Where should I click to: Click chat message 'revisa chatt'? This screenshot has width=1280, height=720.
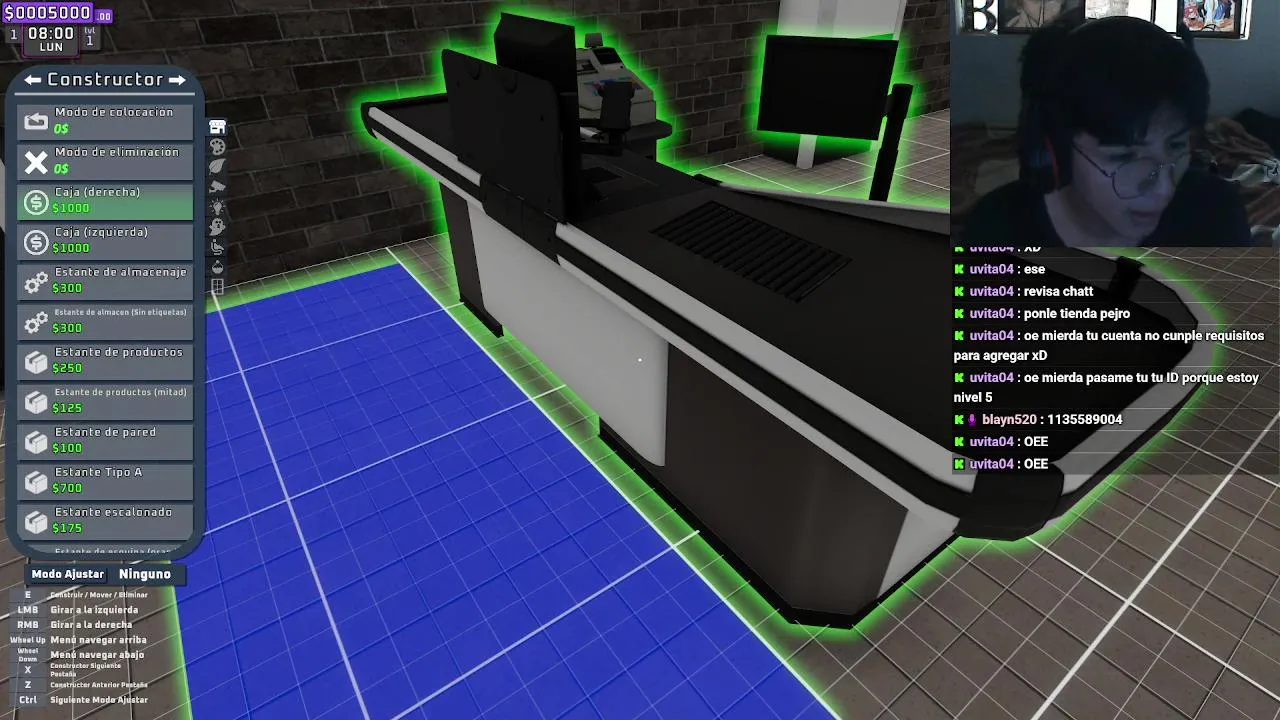click(x=1060, y=292)
